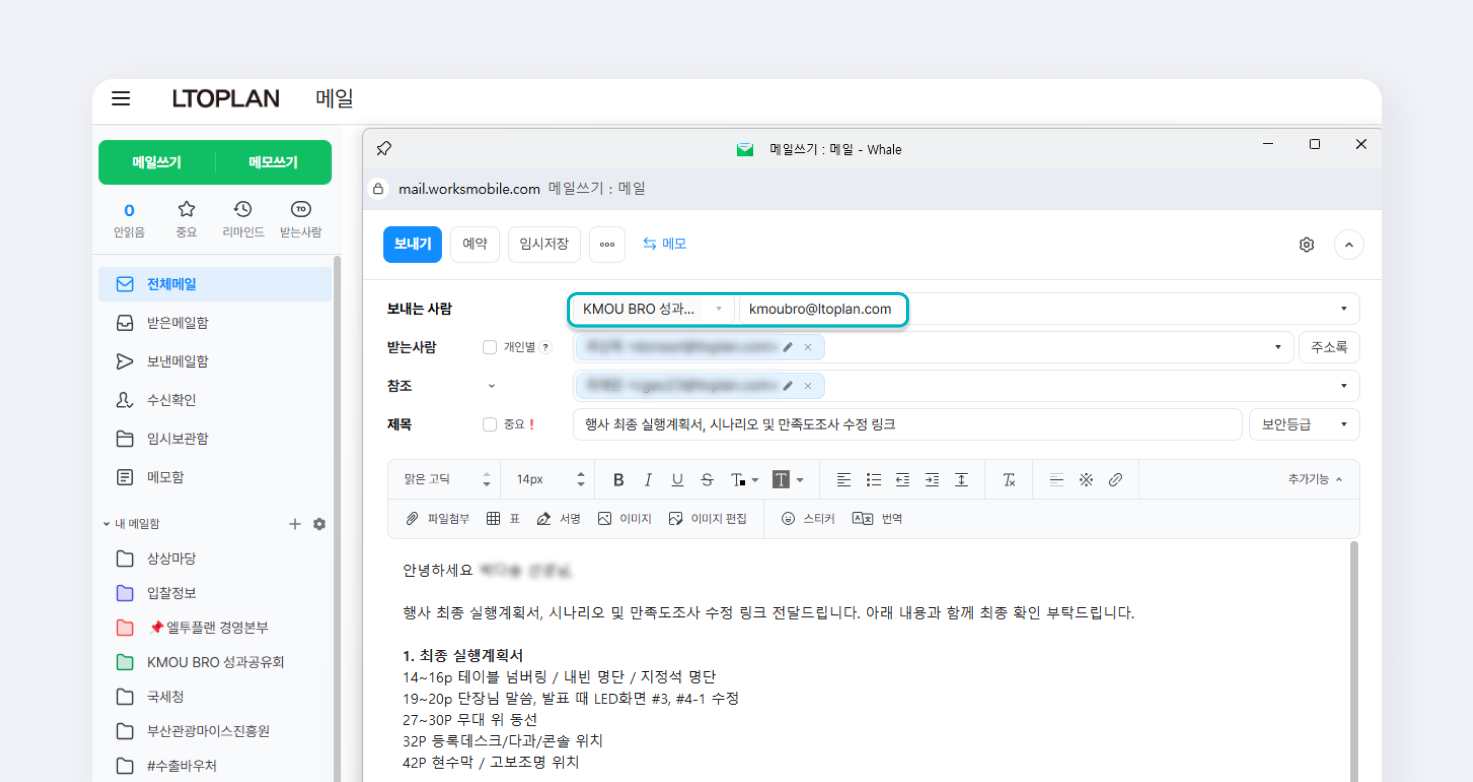This screenshot has height=782, width=1473.
Task: Open mail settings via the gear icon
Action: (x=1306, y=244)
